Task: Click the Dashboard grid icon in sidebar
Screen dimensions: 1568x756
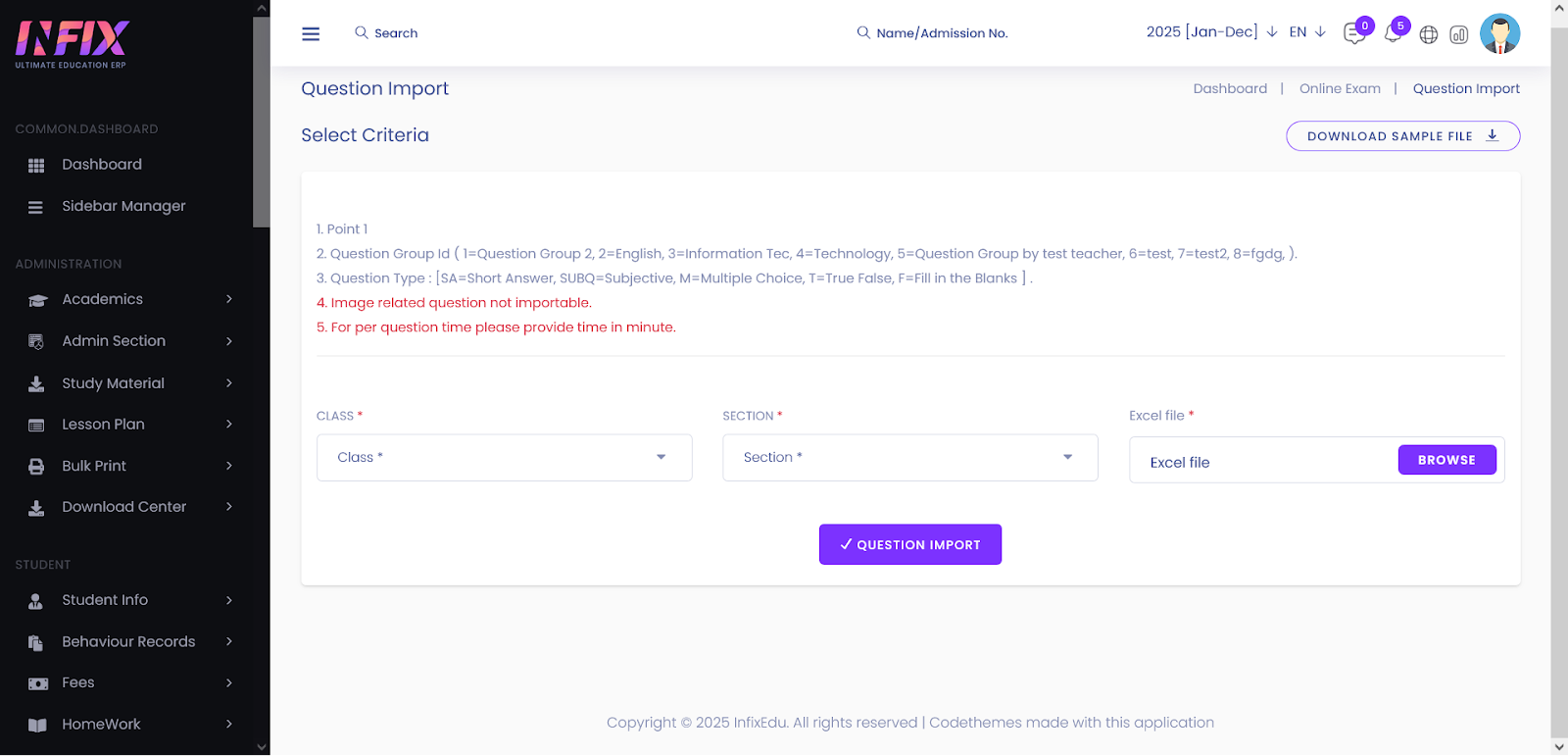Action: click(36, 166)
